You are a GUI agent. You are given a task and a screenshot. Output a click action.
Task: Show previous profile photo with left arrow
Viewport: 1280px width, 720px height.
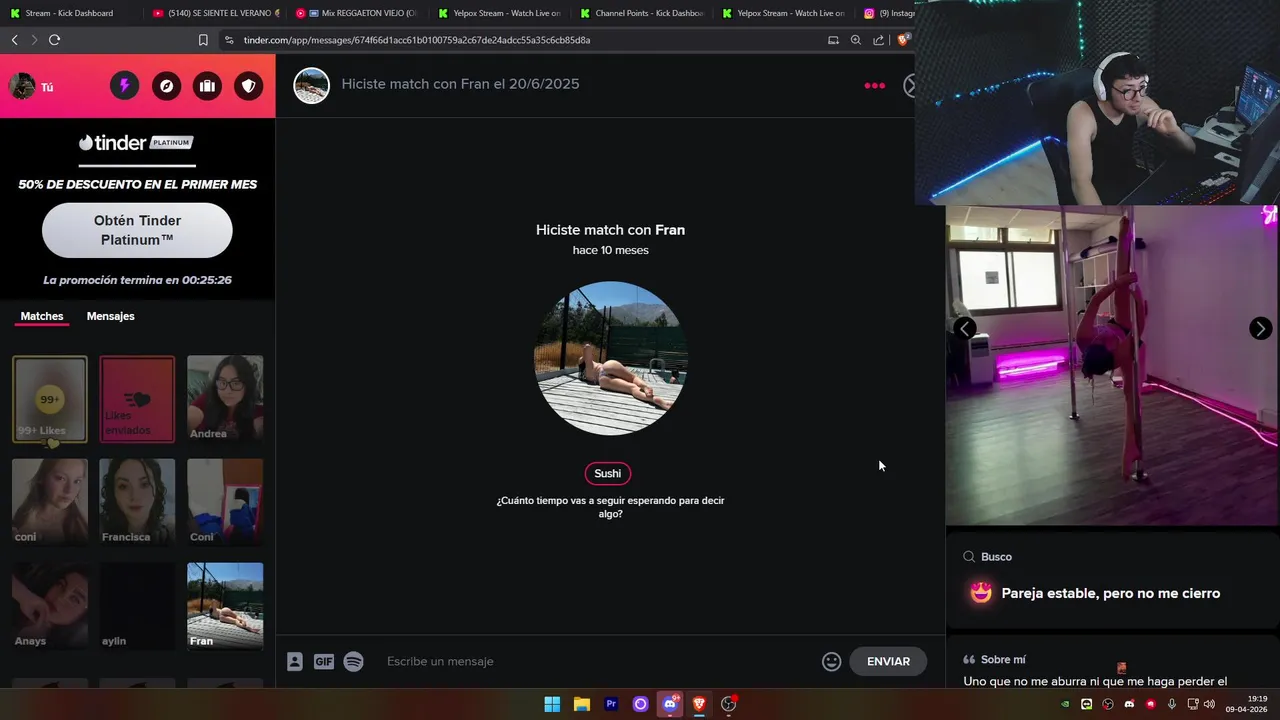(964, 329)
